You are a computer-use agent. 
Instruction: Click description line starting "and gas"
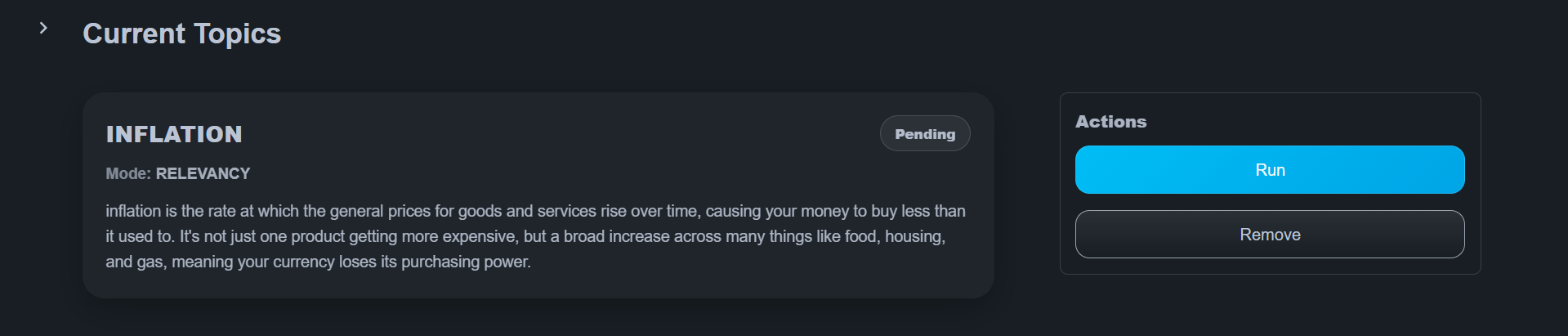click(x=318, y=262)
